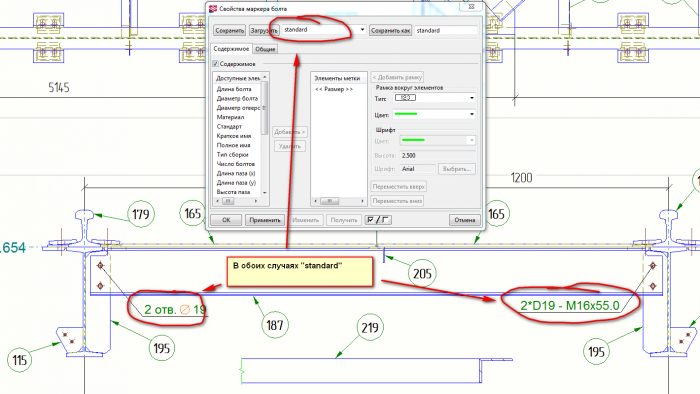Click the right arrow of the Элементы метки horizontal scrollbar
The height and width of the screenshot is (394, 700).
(x=362, y=201)
